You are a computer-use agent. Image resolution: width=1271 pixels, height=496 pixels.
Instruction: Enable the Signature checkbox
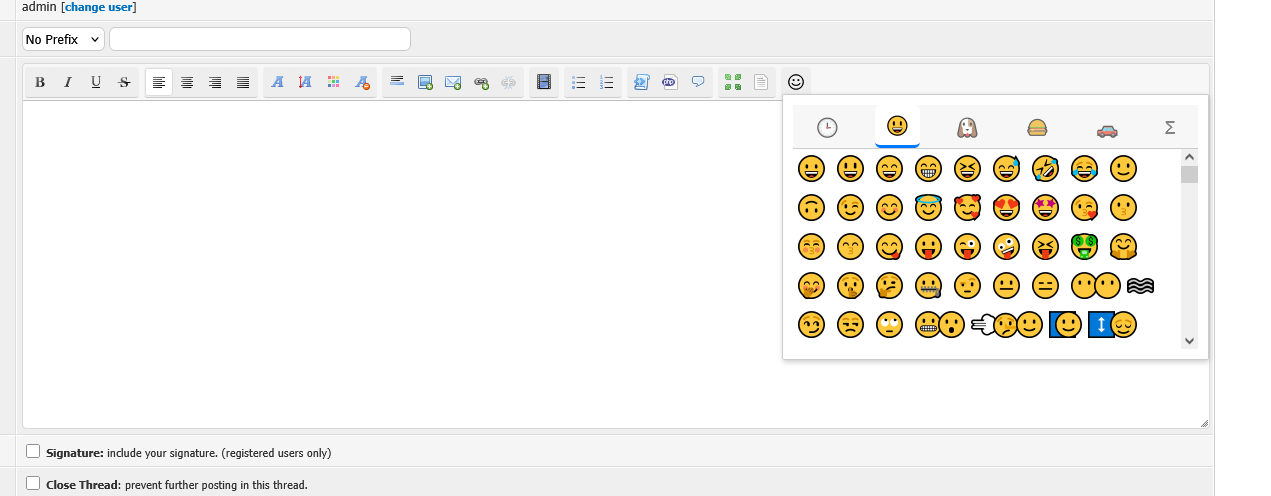tap(33, 452)
